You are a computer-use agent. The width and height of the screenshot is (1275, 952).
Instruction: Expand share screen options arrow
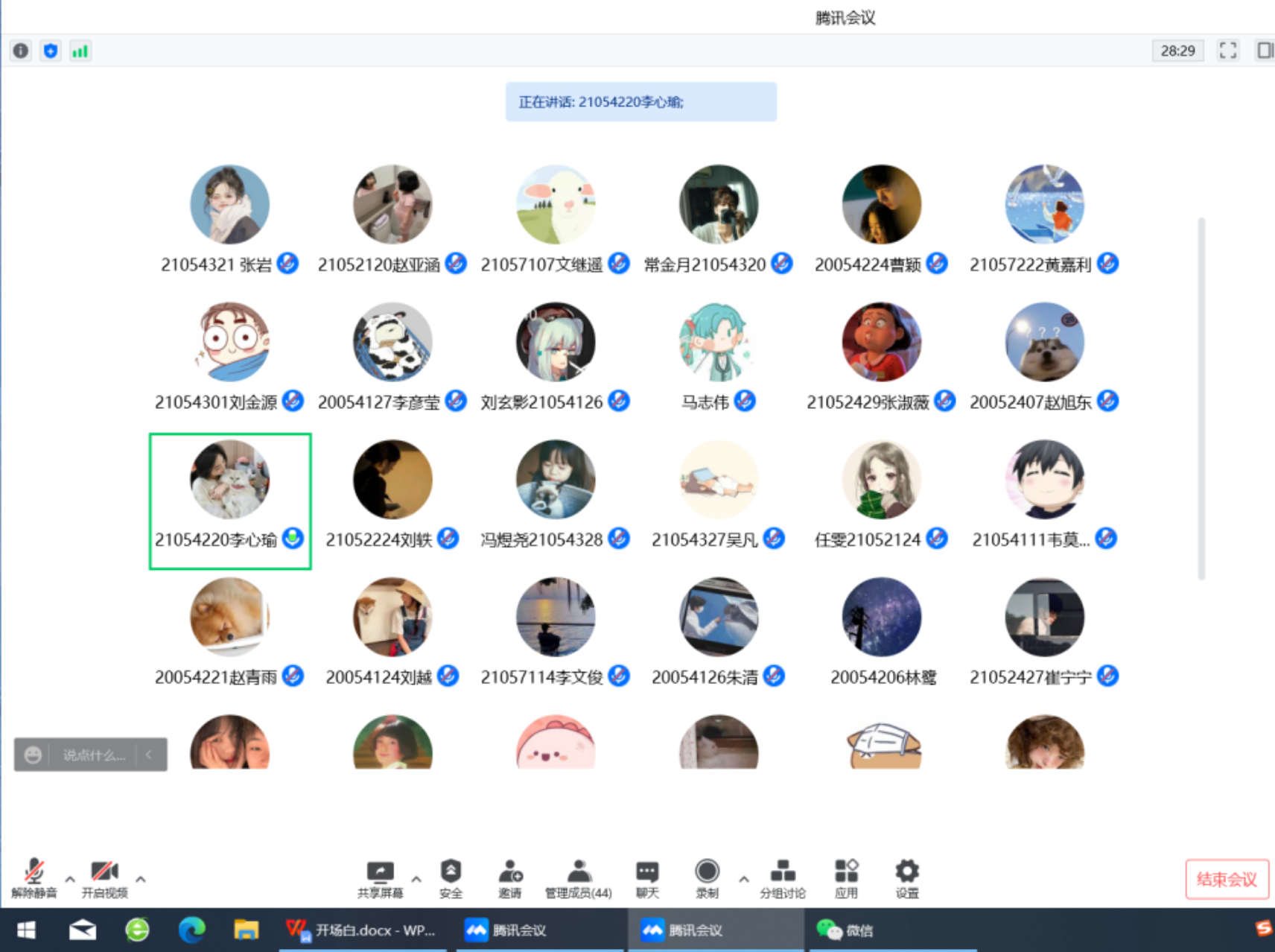coord(416,879)
